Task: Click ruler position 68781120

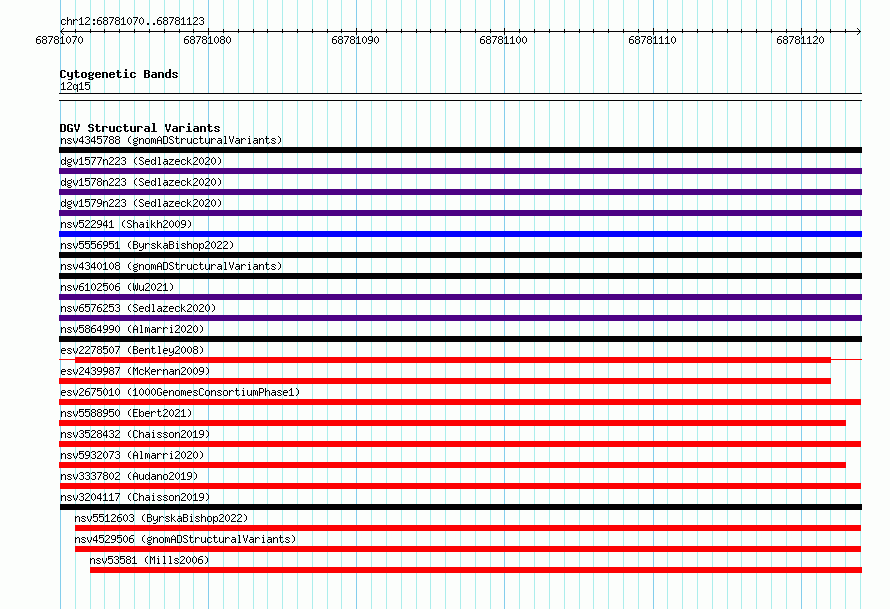Action: pos(801,40)
